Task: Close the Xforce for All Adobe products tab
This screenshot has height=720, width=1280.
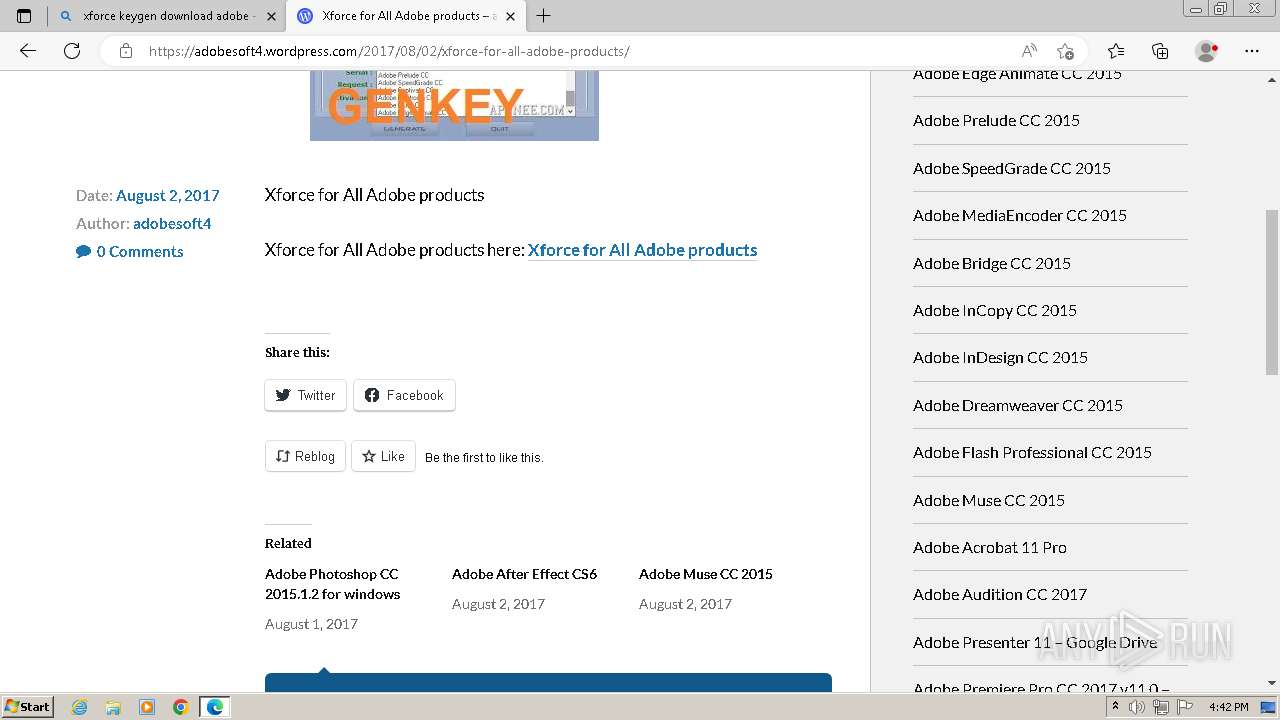Action: (510, 16)
